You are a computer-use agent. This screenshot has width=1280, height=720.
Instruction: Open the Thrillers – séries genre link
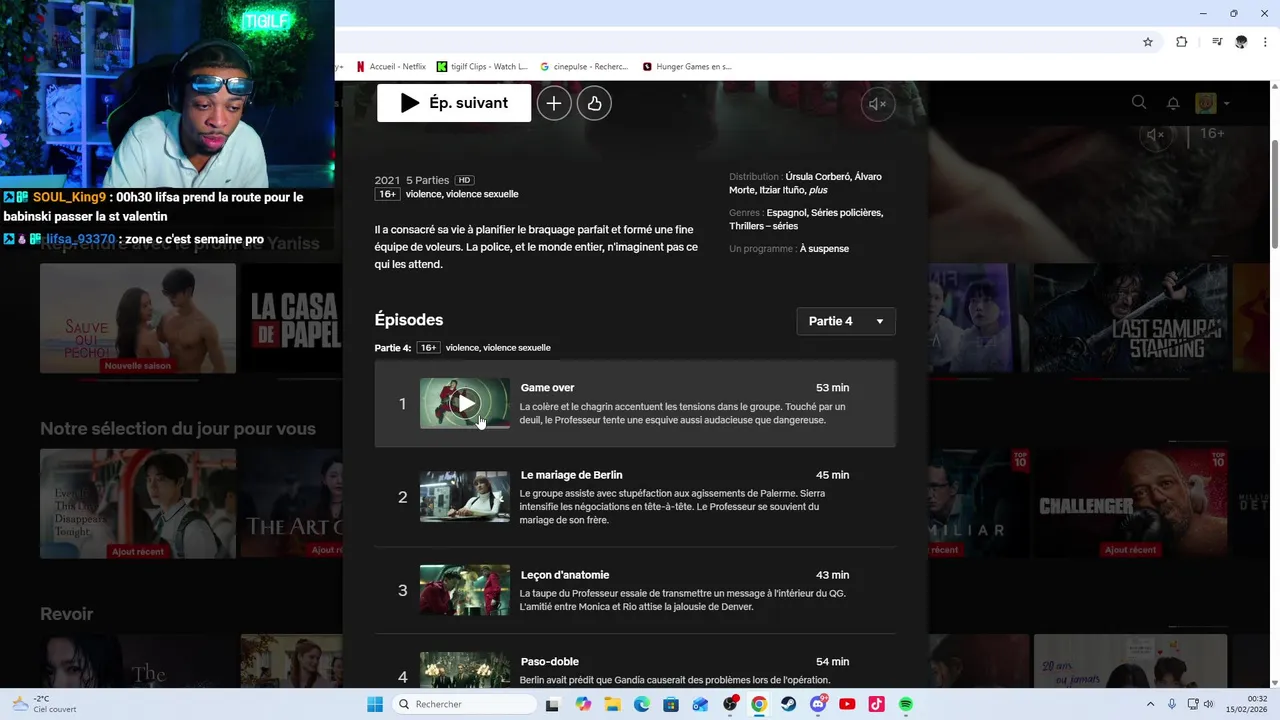coord(764,226)
